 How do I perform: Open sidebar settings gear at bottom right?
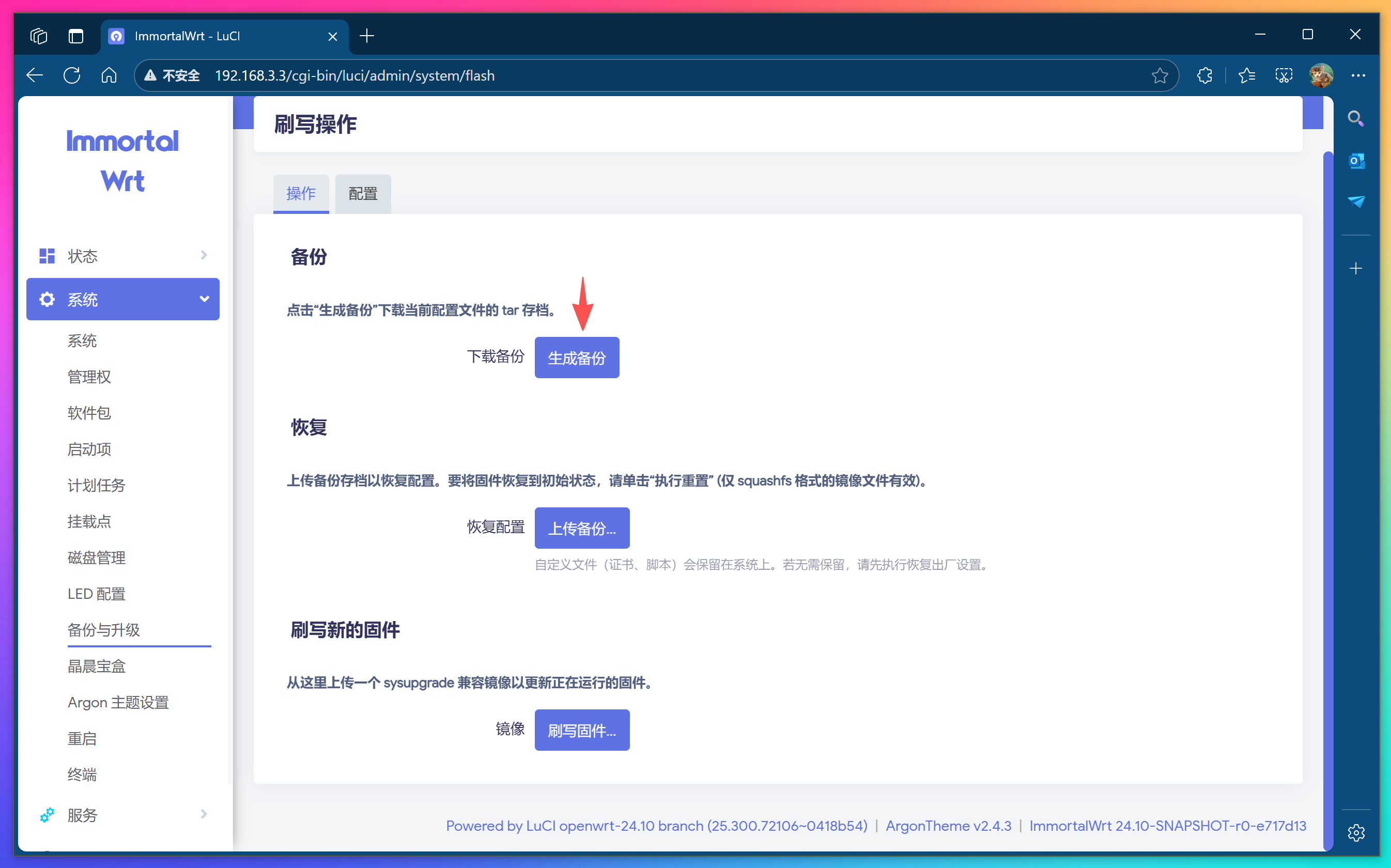[1356, 832]
